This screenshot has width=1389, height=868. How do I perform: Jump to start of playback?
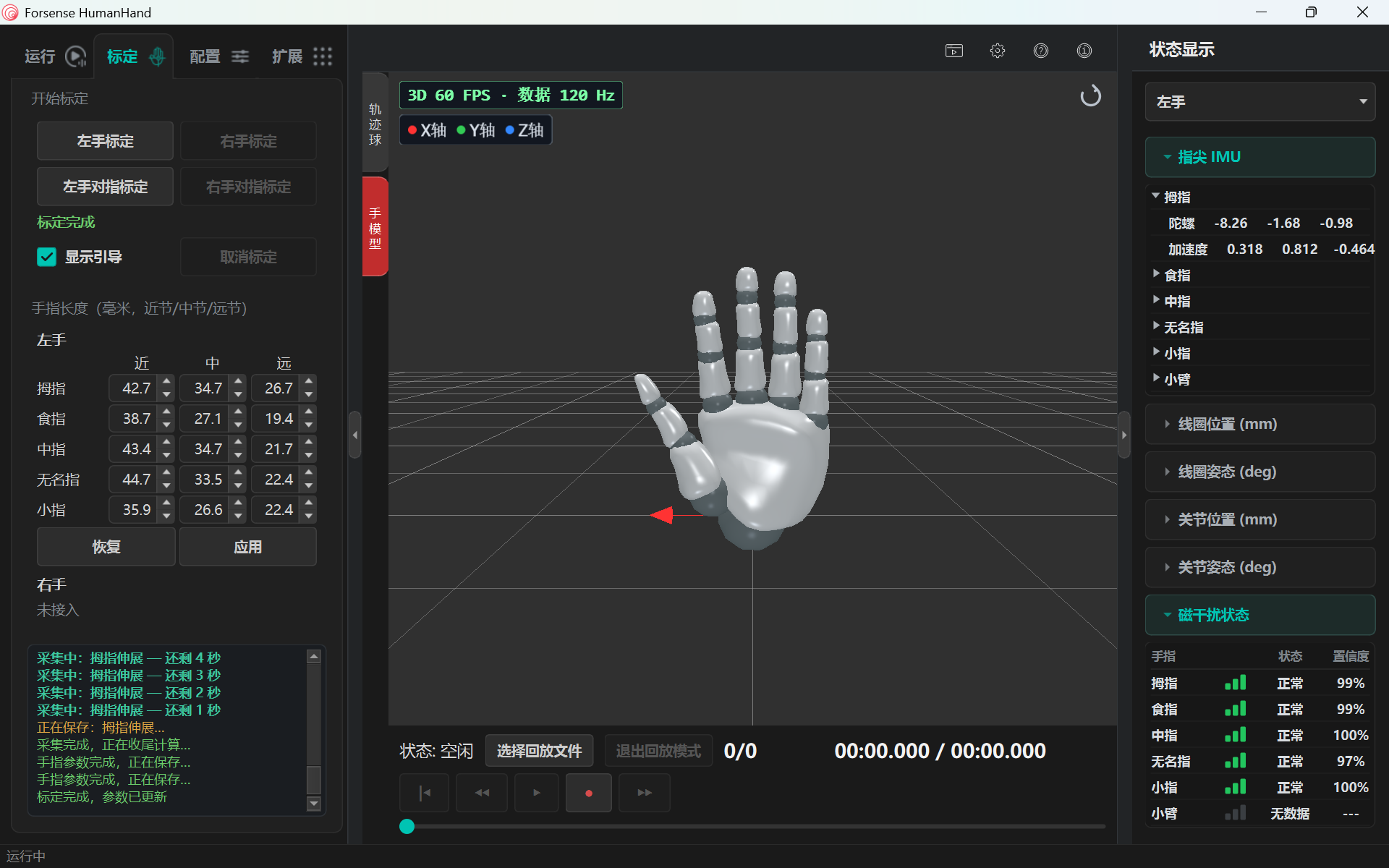[425, 793]
